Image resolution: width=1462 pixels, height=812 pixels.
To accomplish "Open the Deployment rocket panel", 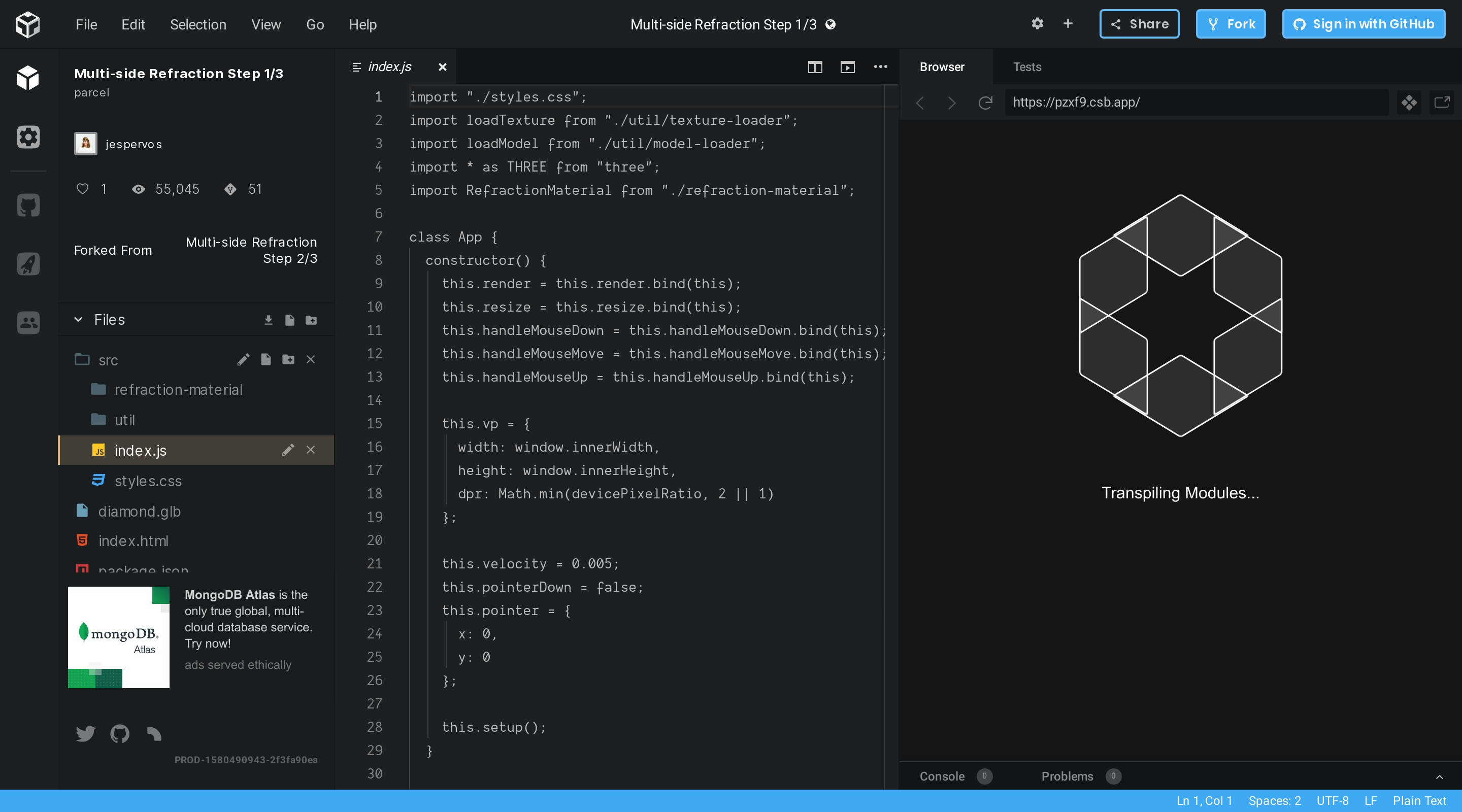I will pos(28,264).
